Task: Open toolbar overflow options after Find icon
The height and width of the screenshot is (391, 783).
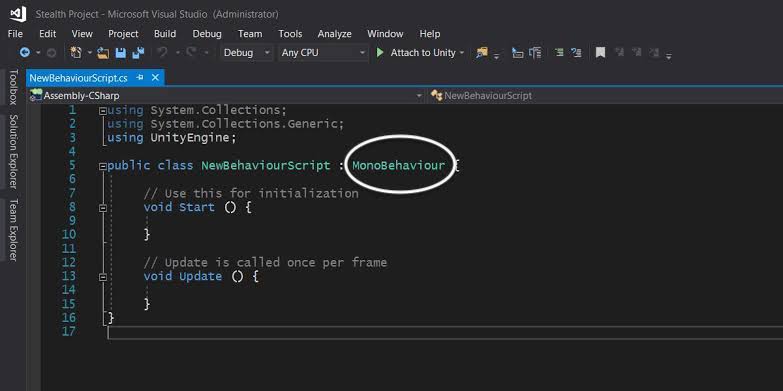Action: tap(496, 55)
